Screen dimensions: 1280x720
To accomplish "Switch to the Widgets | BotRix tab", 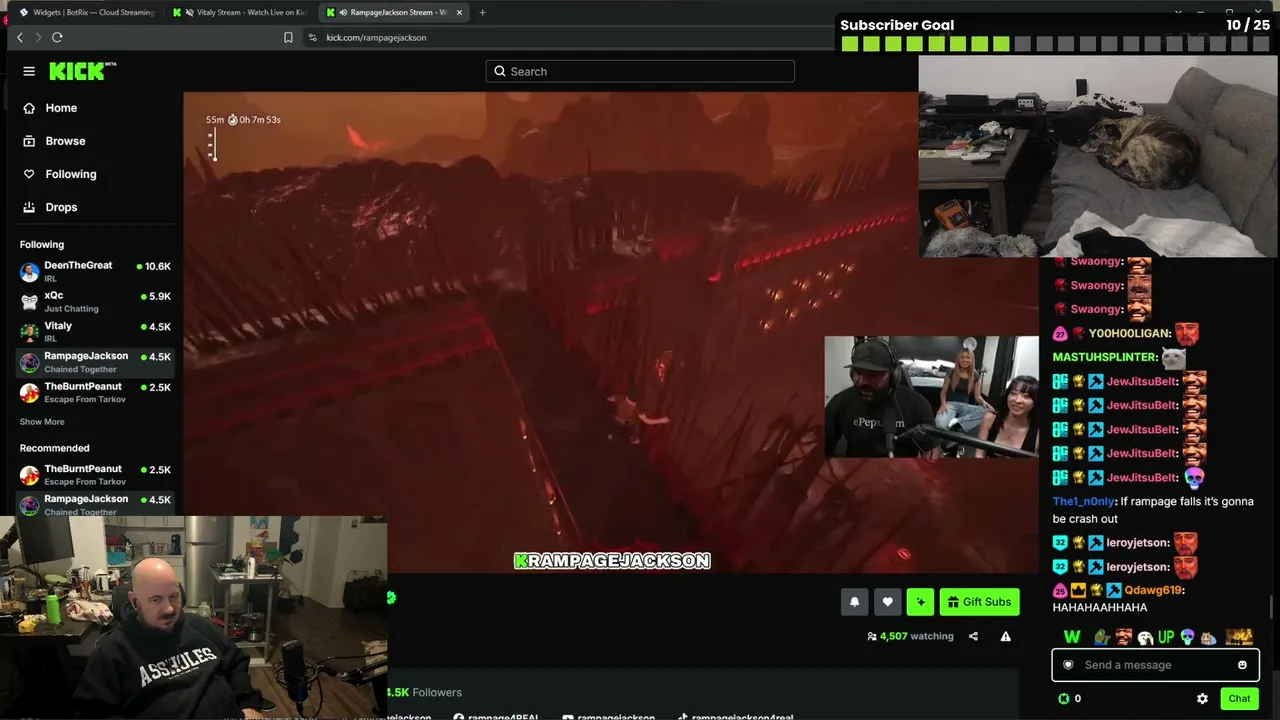I will (x=87, y=12).
